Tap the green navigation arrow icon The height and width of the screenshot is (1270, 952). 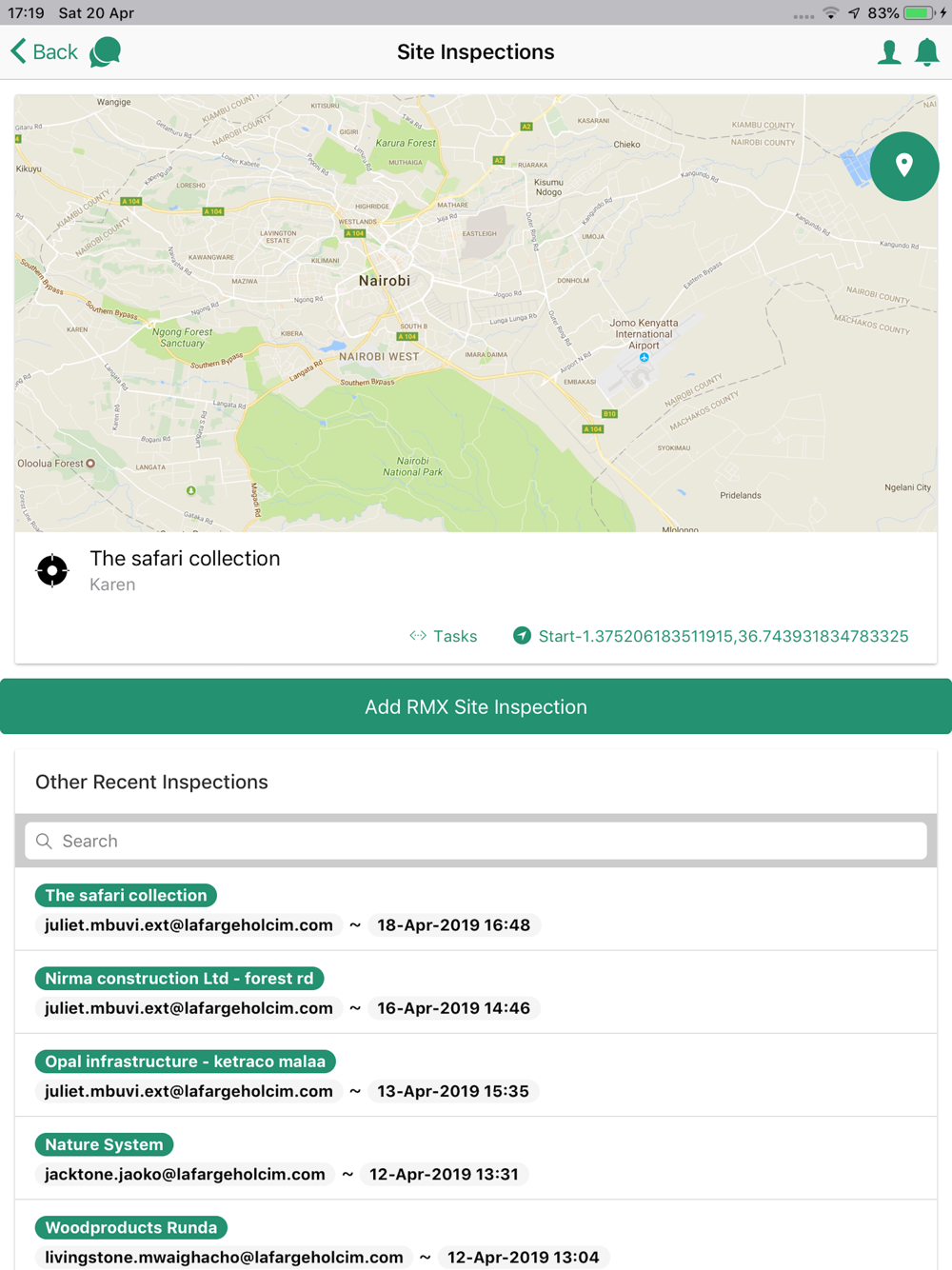(x=522, y=636)
